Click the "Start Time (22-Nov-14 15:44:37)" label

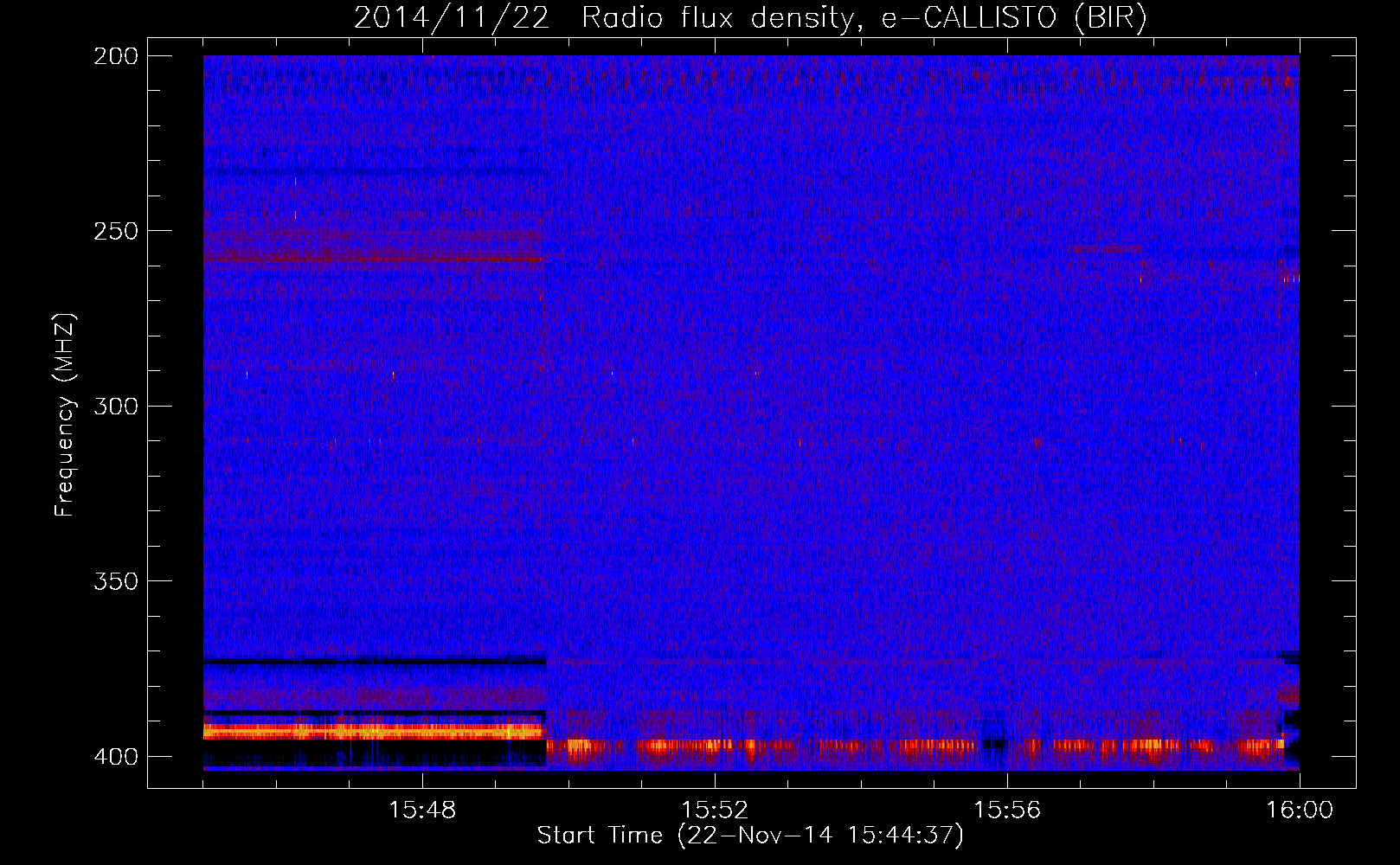750,835
